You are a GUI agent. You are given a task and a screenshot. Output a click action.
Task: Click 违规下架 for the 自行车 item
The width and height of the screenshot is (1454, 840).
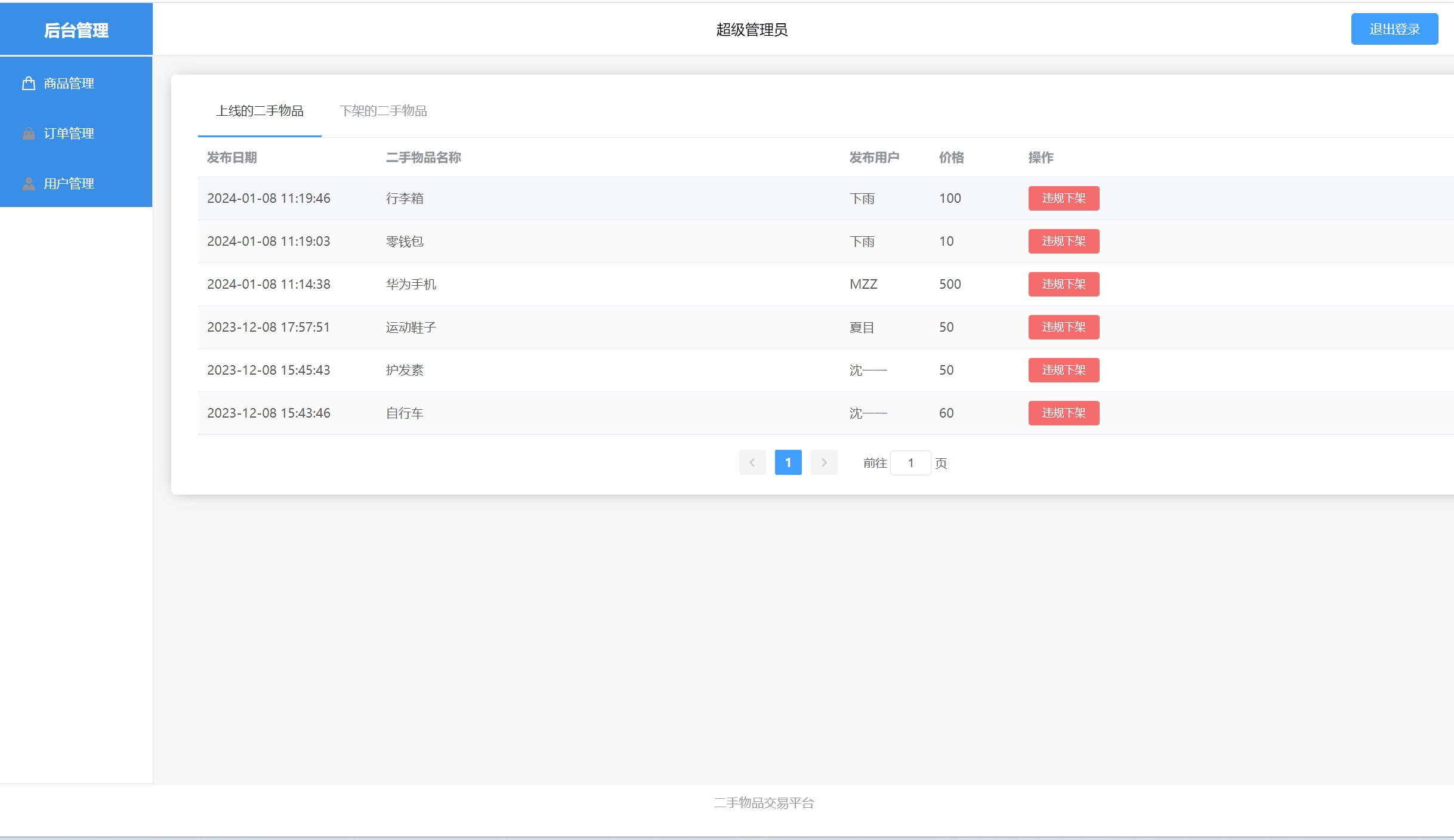point(1063,413)
